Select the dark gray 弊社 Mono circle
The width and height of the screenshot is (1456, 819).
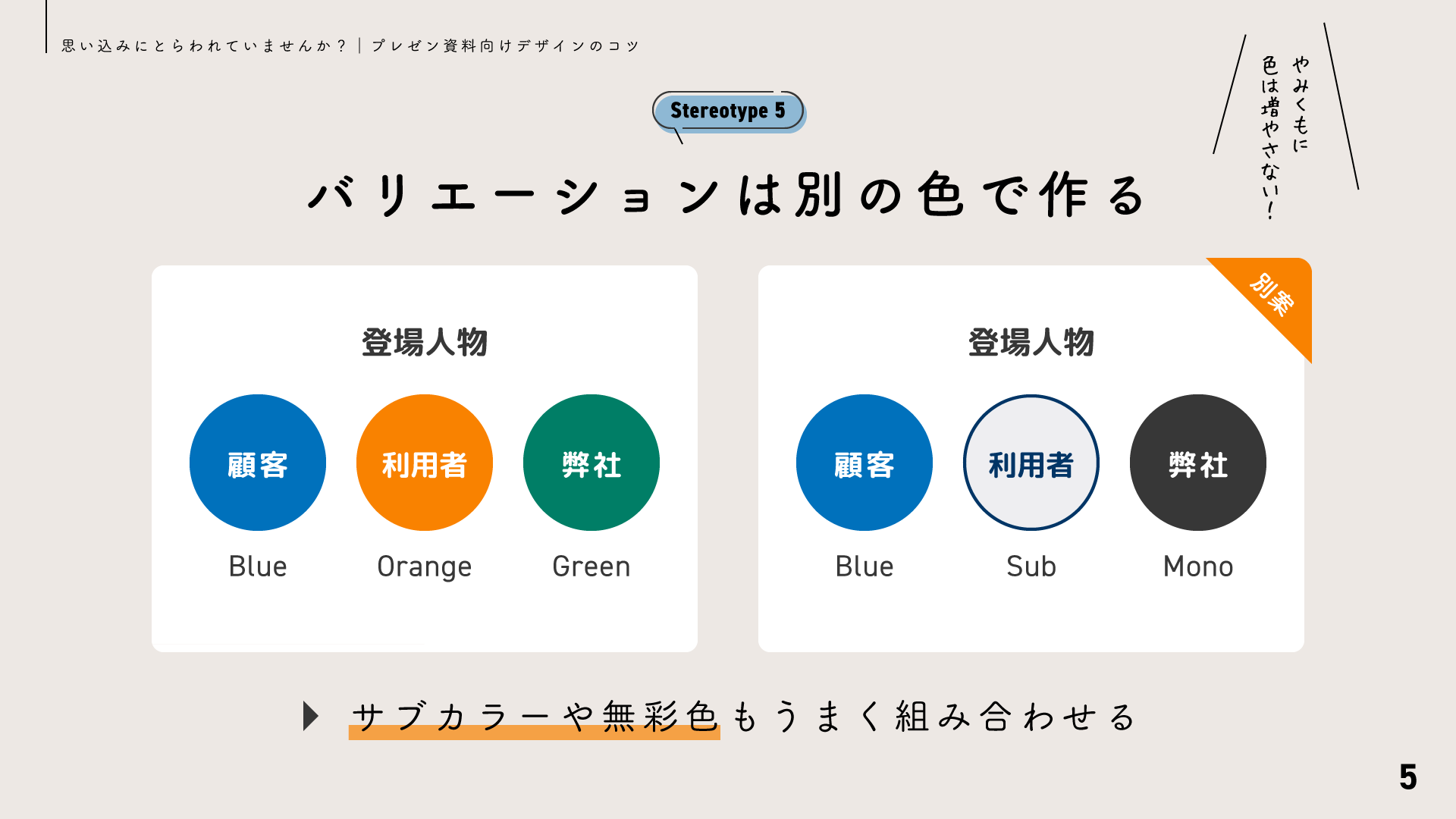point(1198,463)
